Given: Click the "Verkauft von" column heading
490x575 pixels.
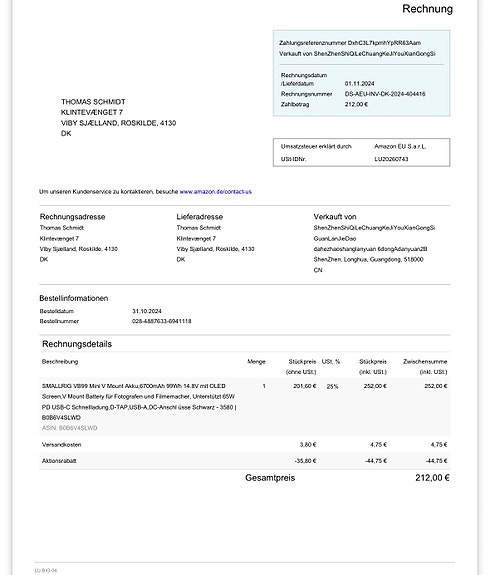Looking at the screenshot, I should (x=335, y=217).
